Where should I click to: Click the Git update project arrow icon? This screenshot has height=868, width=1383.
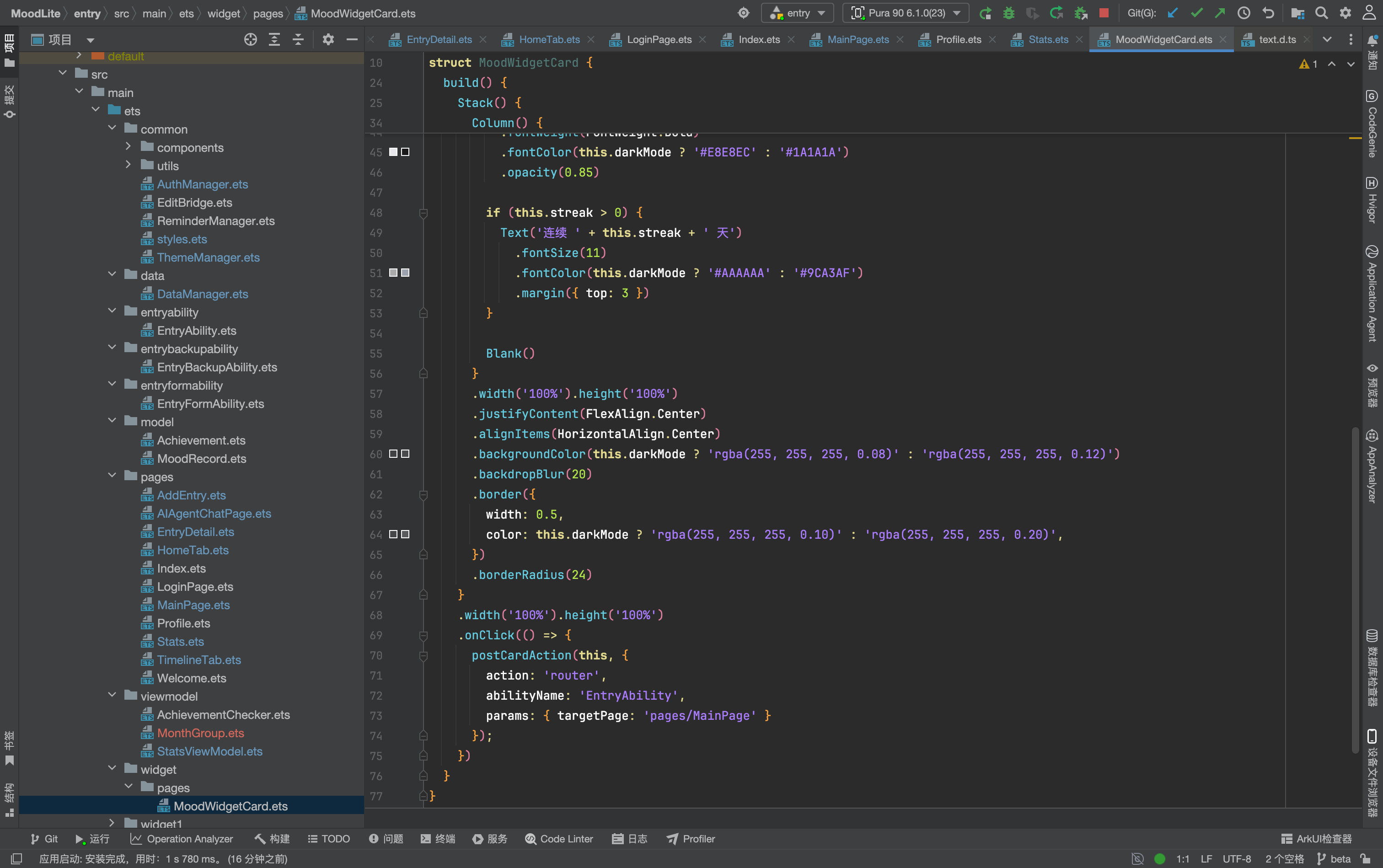coord(1172,13)
